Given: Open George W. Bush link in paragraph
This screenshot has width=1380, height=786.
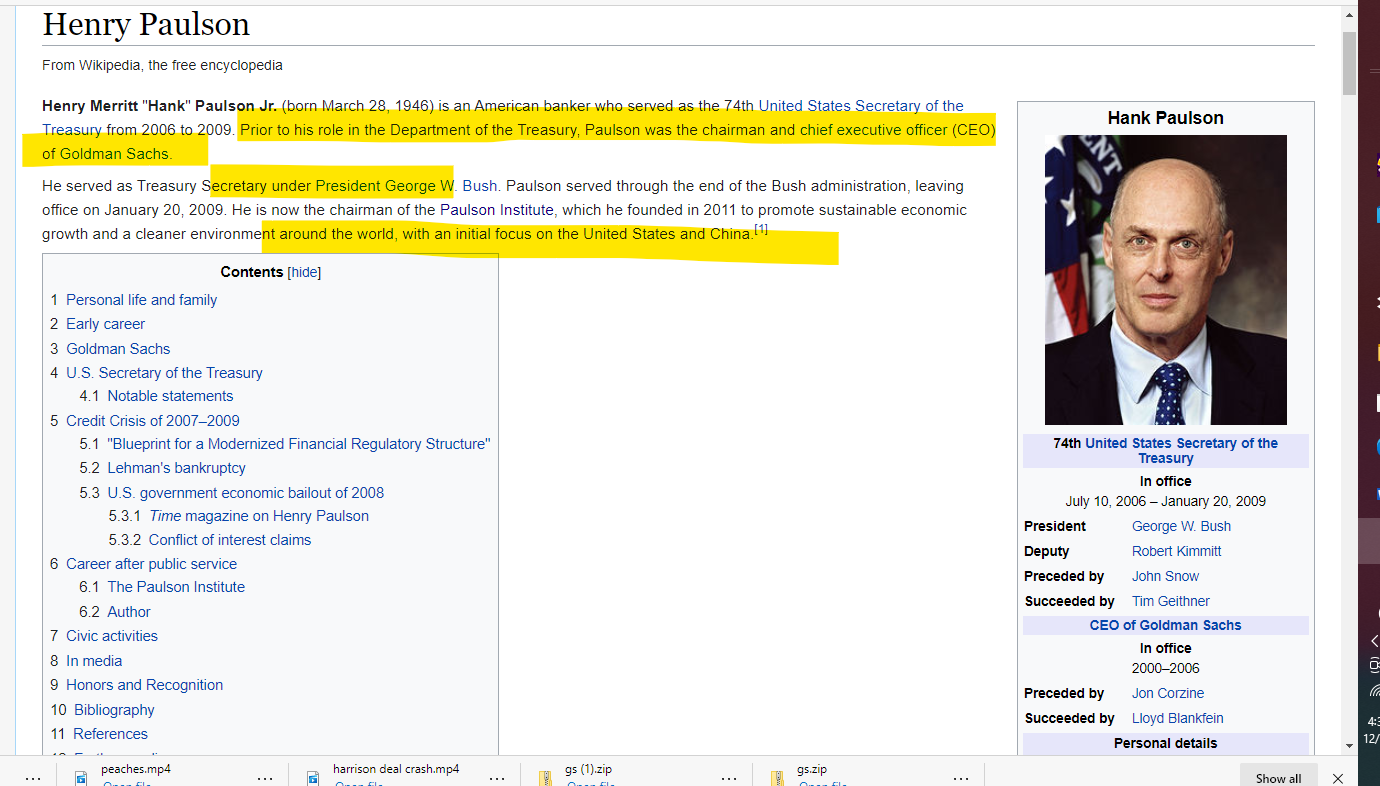Looking at the screenshot, I should coord(443,186).
